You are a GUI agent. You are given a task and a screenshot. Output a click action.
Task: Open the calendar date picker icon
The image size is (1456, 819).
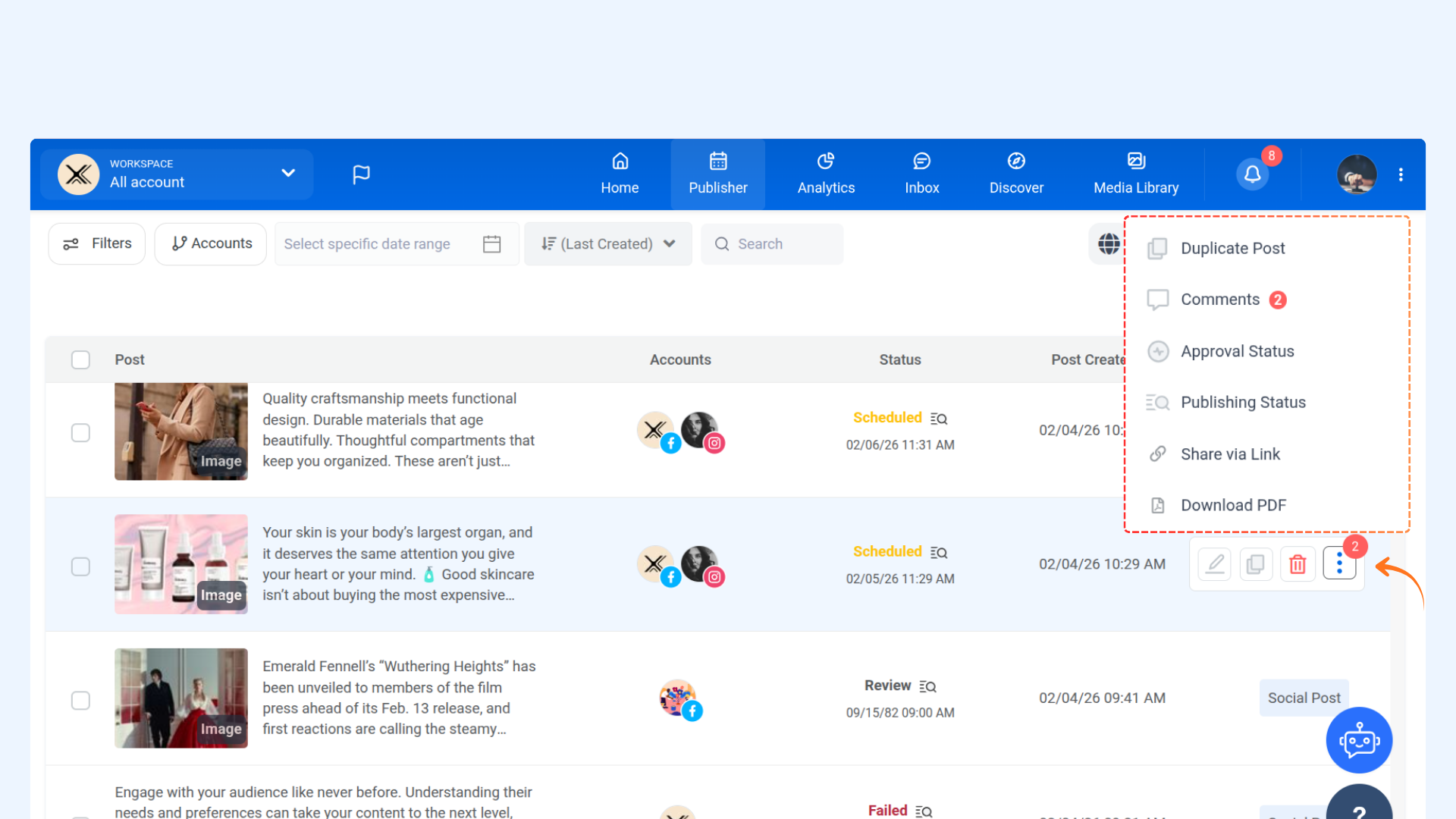pos(491,243)
